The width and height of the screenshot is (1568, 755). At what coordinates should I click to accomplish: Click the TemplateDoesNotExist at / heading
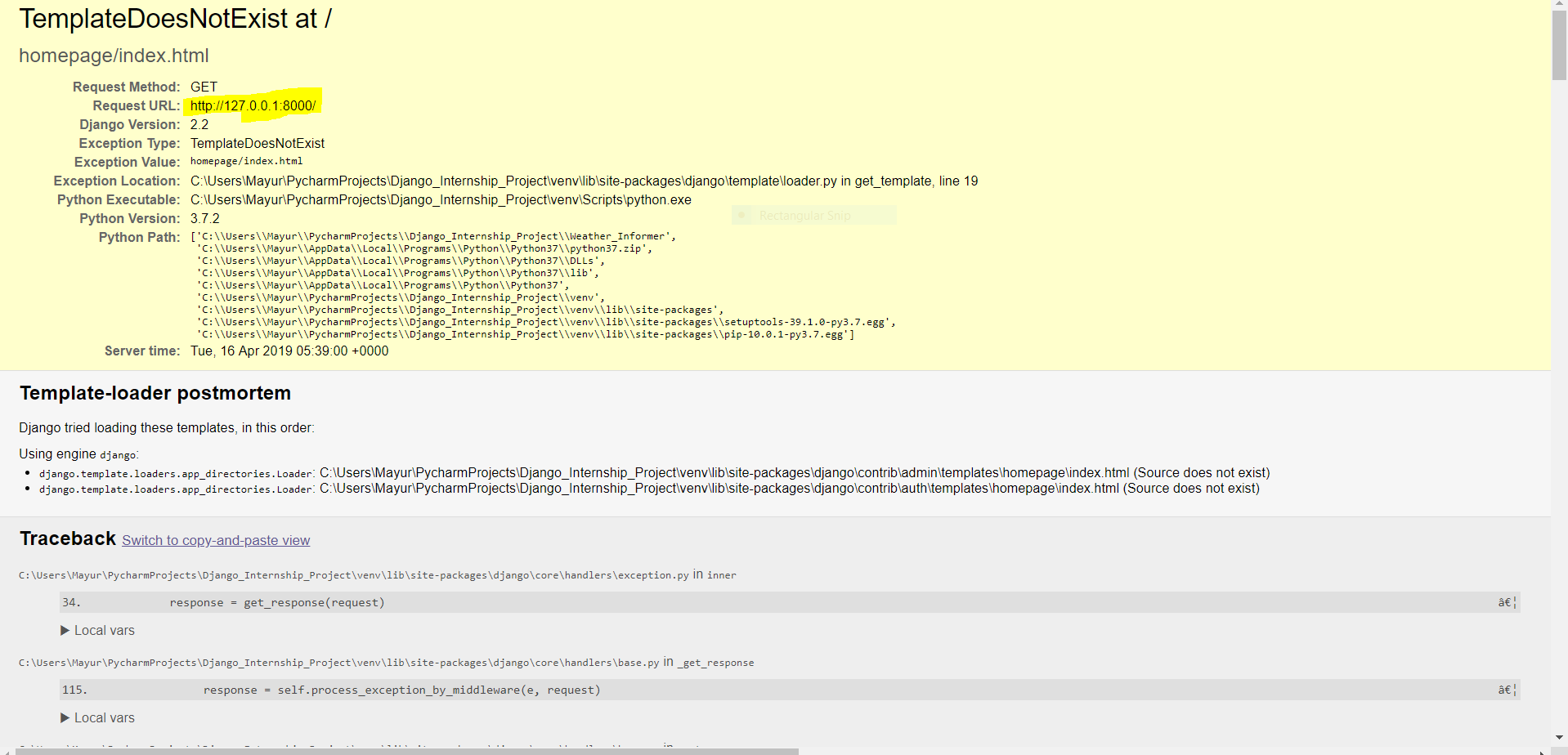[x=175, y=18]
